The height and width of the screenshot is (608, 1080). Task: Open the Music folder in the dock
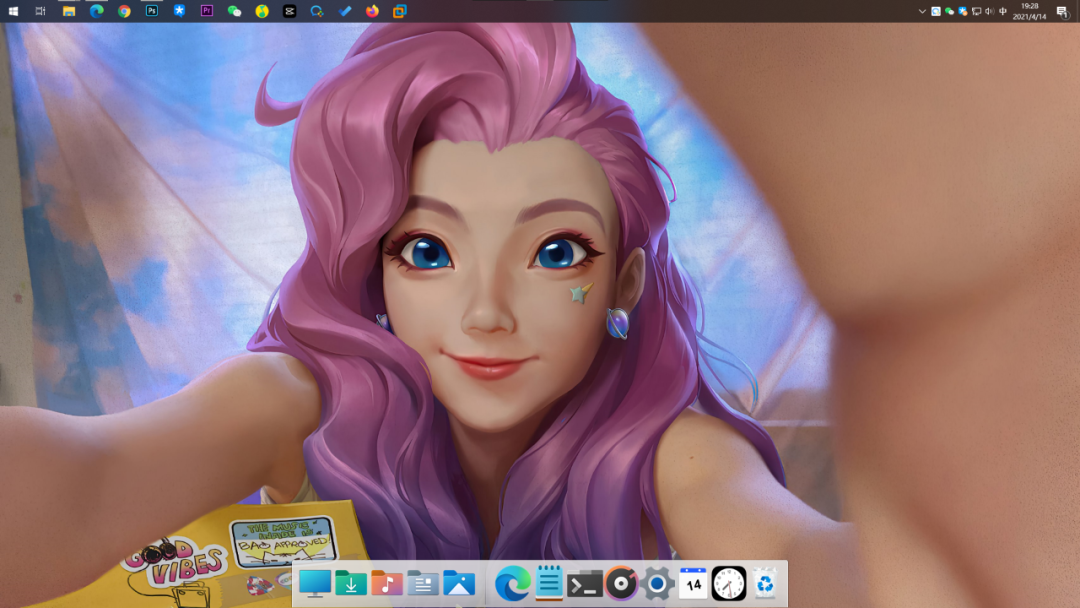[x=387, y=583]
